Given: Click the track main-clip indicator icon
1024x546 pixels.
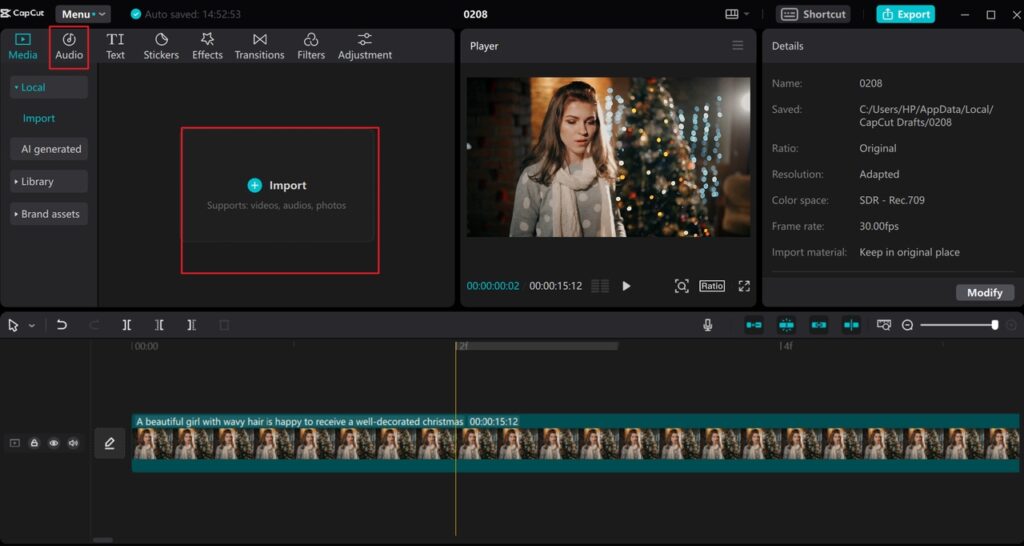Looking at the screenshot, I should tap(14, 443).
